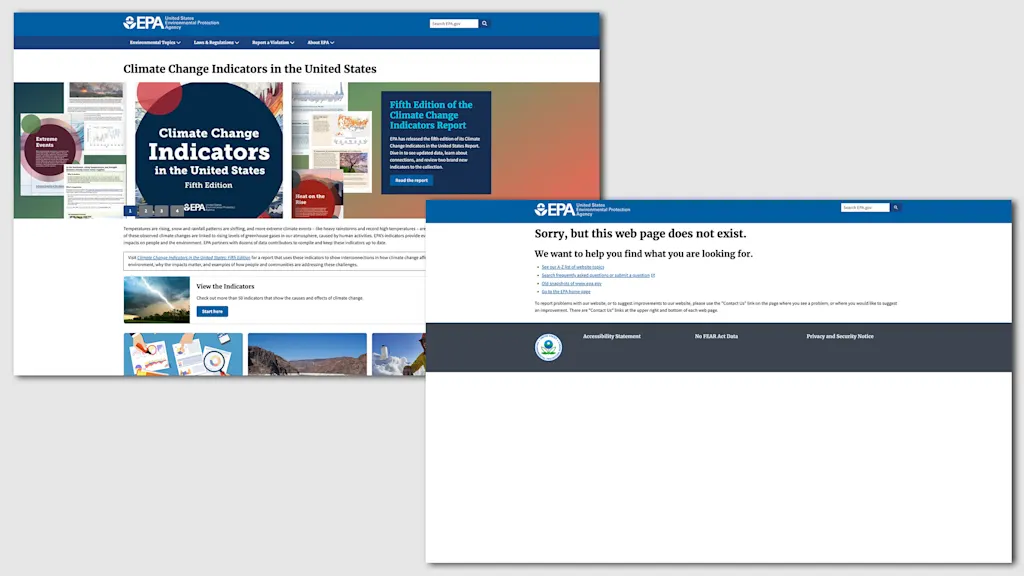The image size is (1024, 576).
Task: Switch to carousel slide 2
Action: coord(145,211)
